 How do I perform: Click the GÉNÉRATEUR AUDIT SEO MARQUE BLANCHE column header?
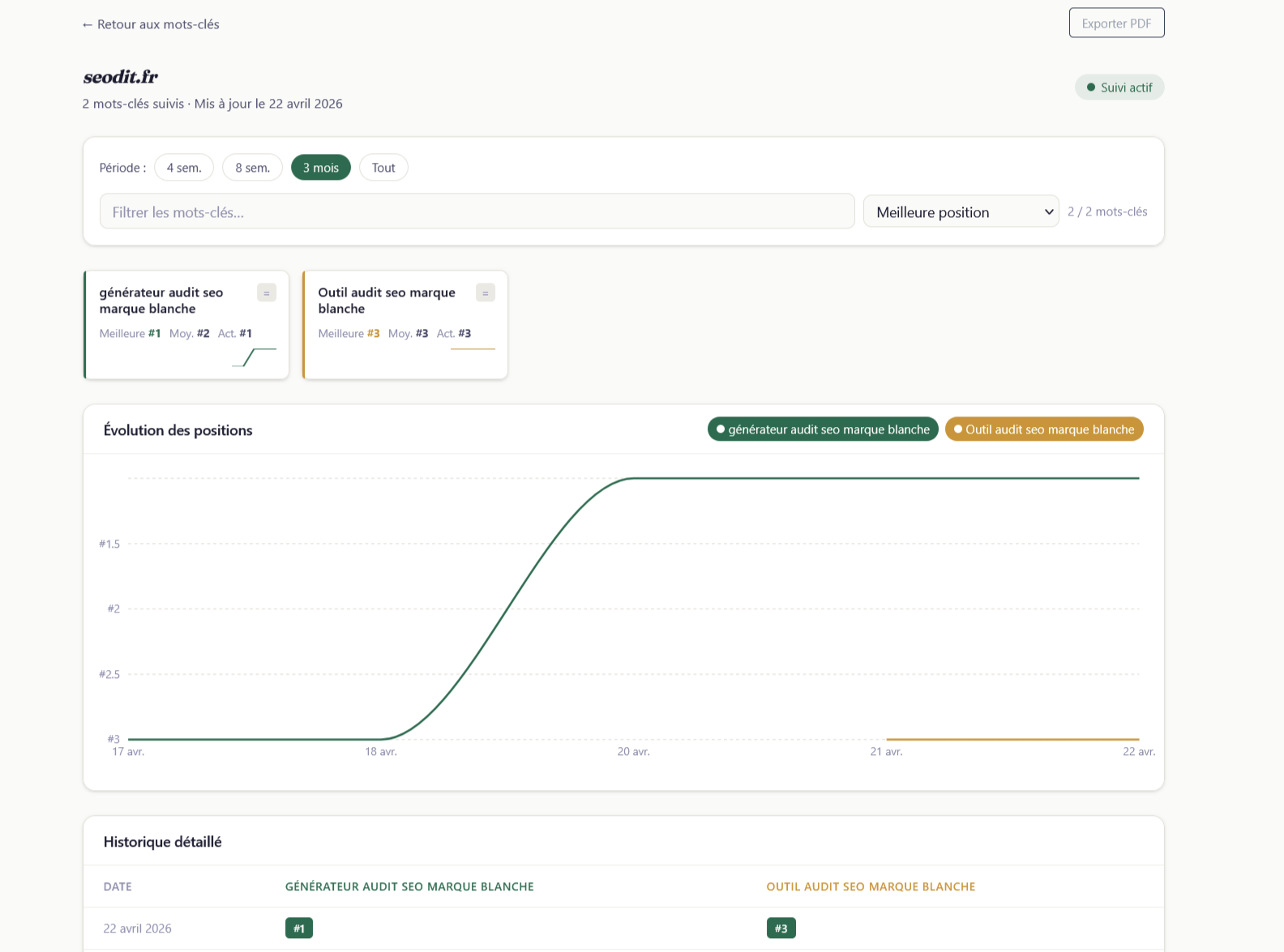[409, 886]
